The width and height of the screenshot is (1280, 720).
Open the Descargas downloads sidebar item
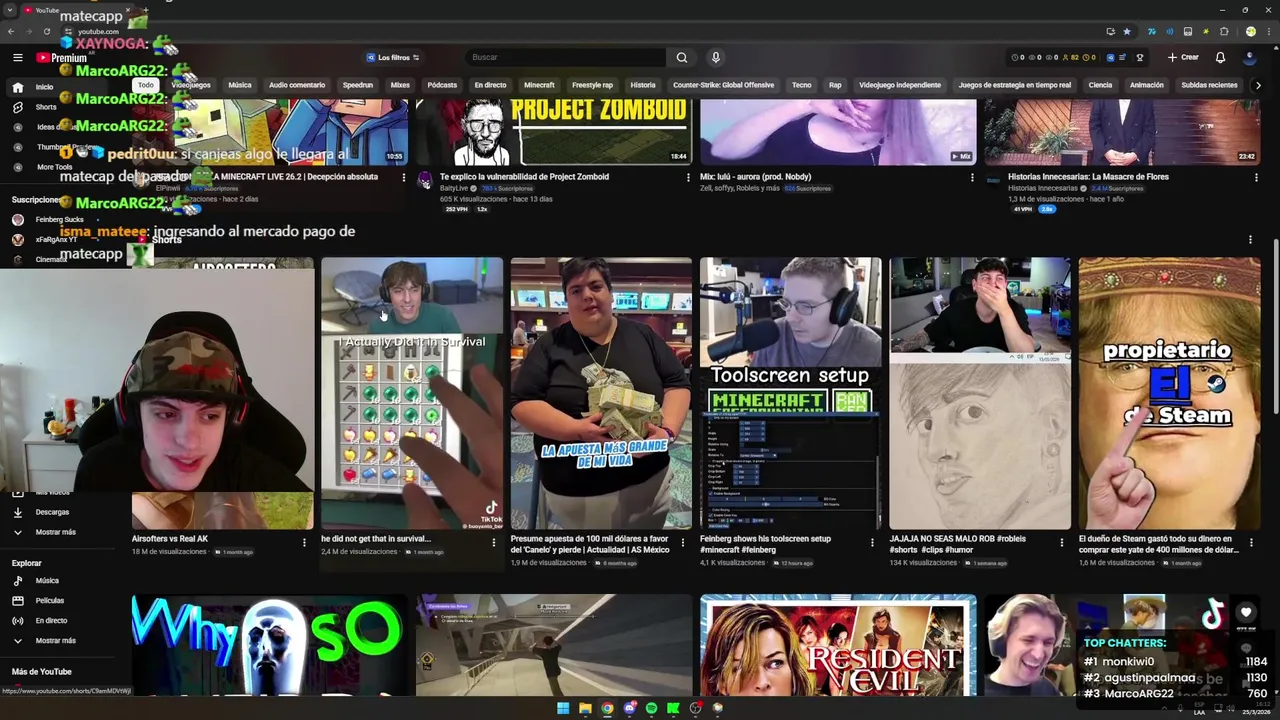pos(52,512)
